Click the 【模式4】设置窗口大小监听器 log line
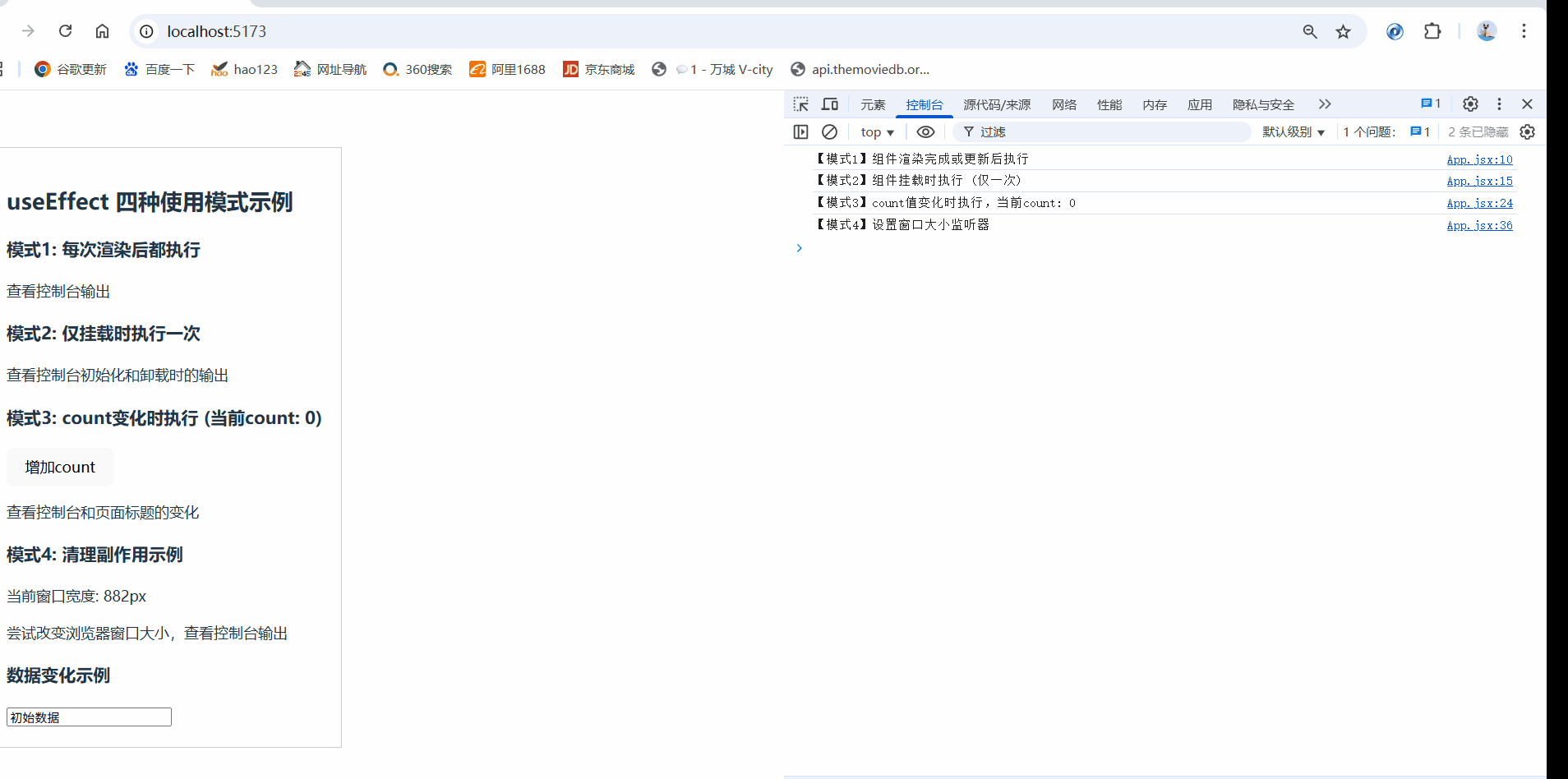Viewport: 1568px width, 779px height. click(x=902, y=224)
